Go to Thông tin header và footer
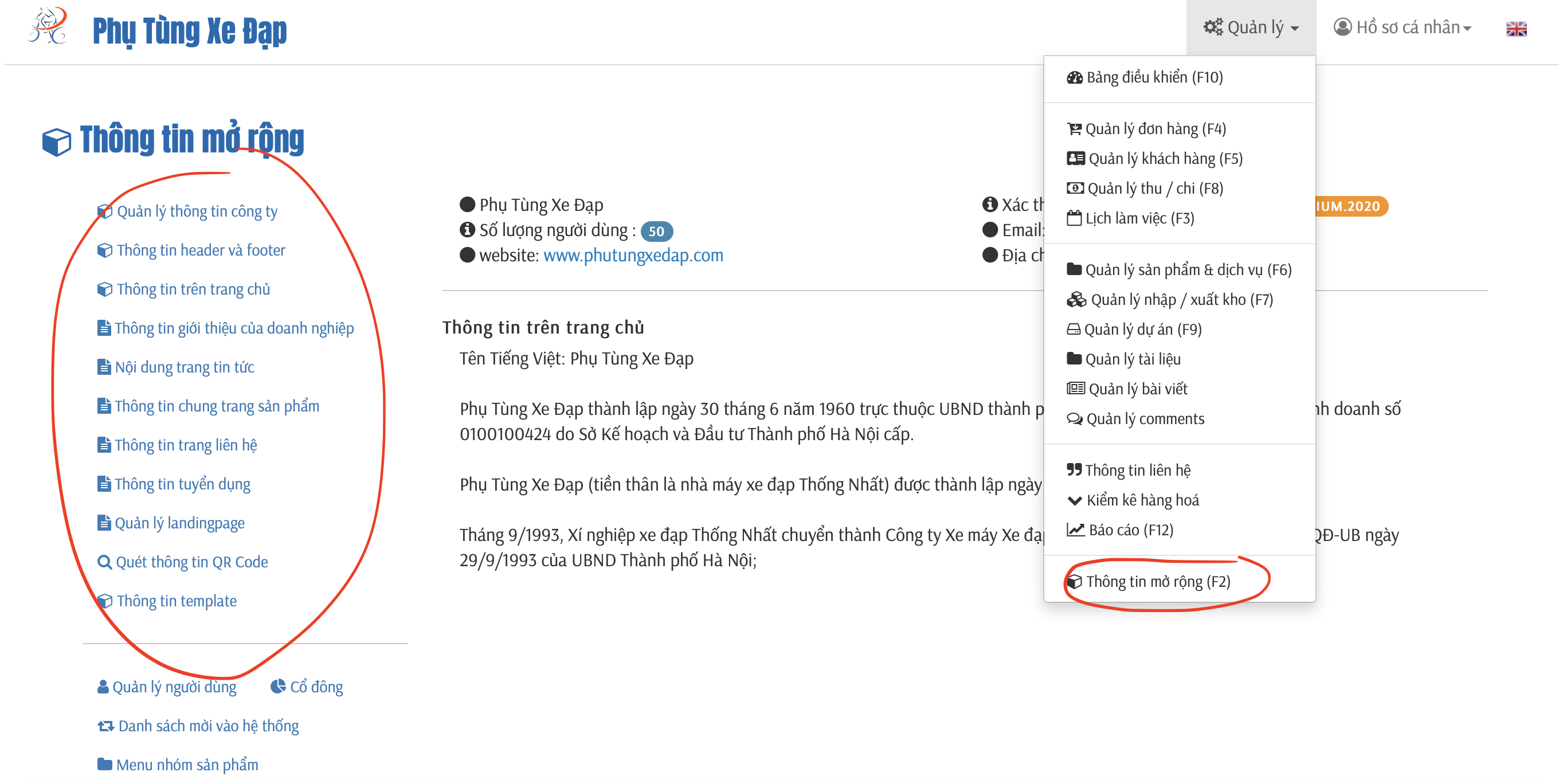This screenshot has width=1559, height=784. click(201, 250)
